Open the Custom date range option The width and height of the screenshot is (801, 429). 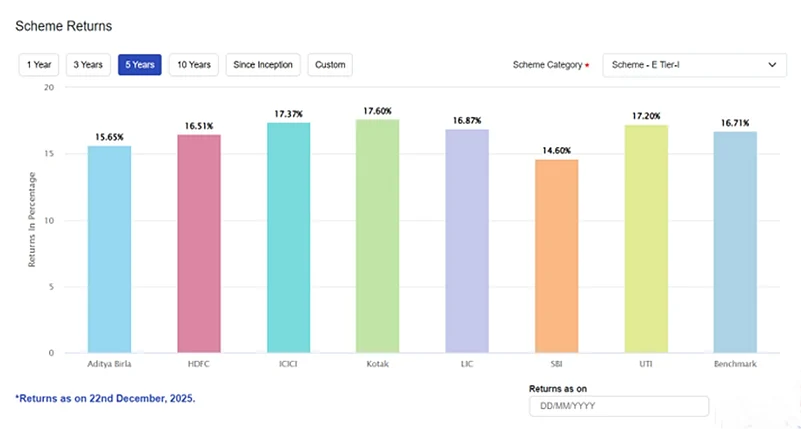click(330, 65)
